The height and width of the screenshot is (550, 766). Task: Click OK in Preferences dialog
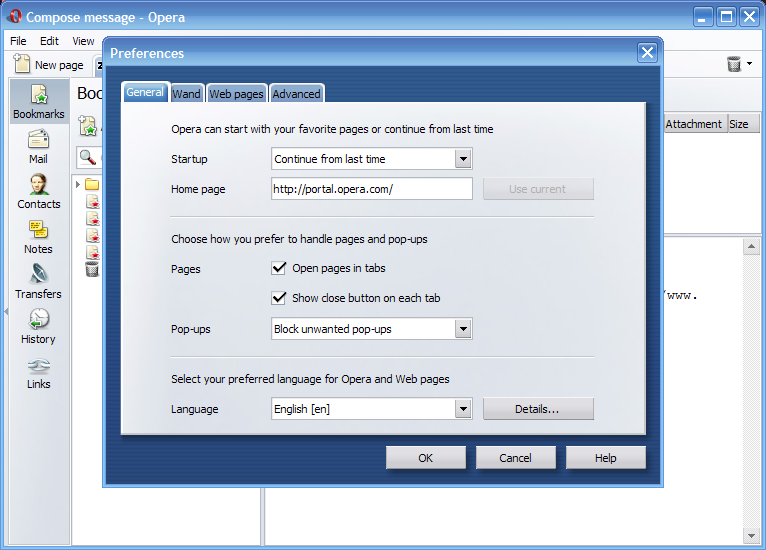coord(426,458)
